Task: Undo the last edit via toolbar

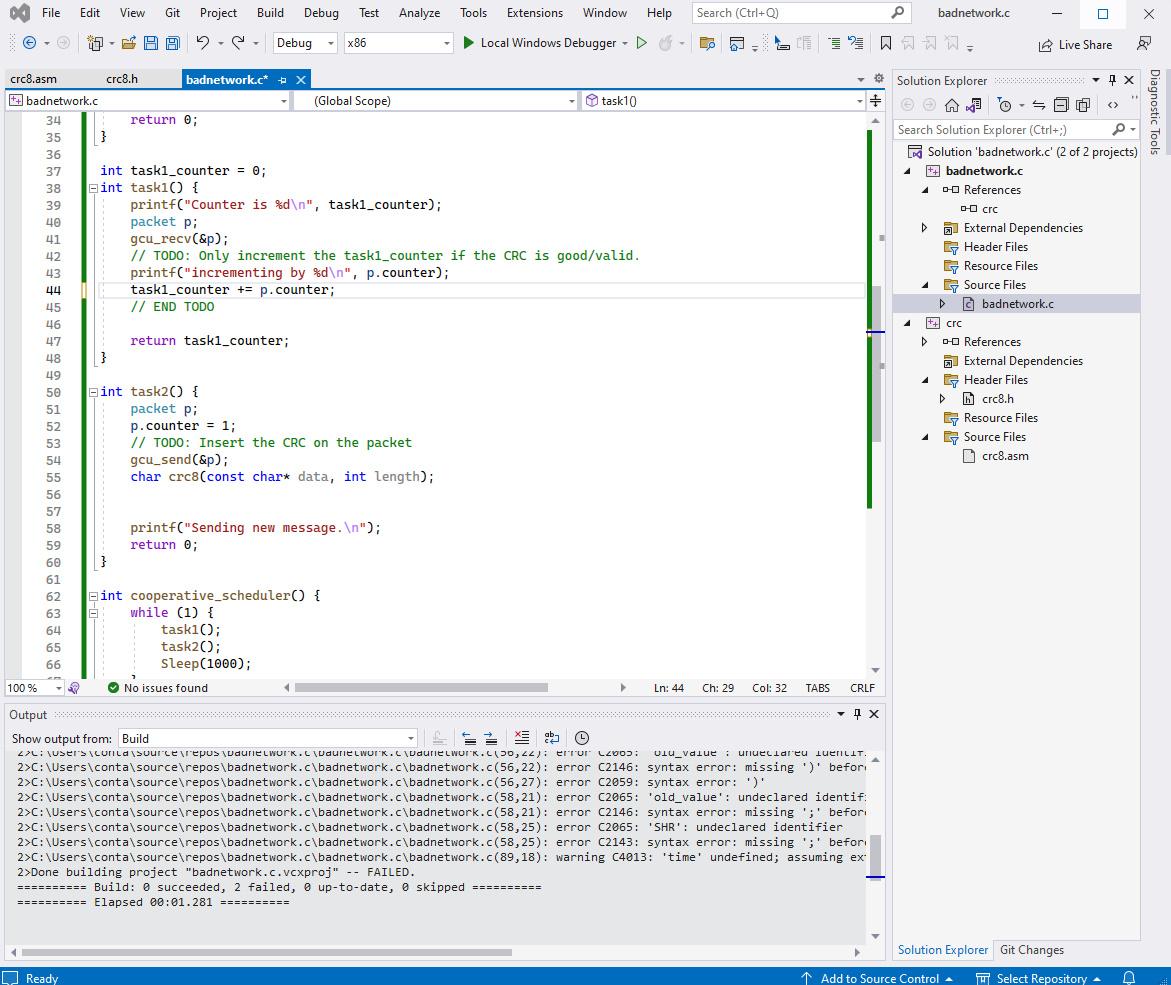Action: (x=201, y=43)
